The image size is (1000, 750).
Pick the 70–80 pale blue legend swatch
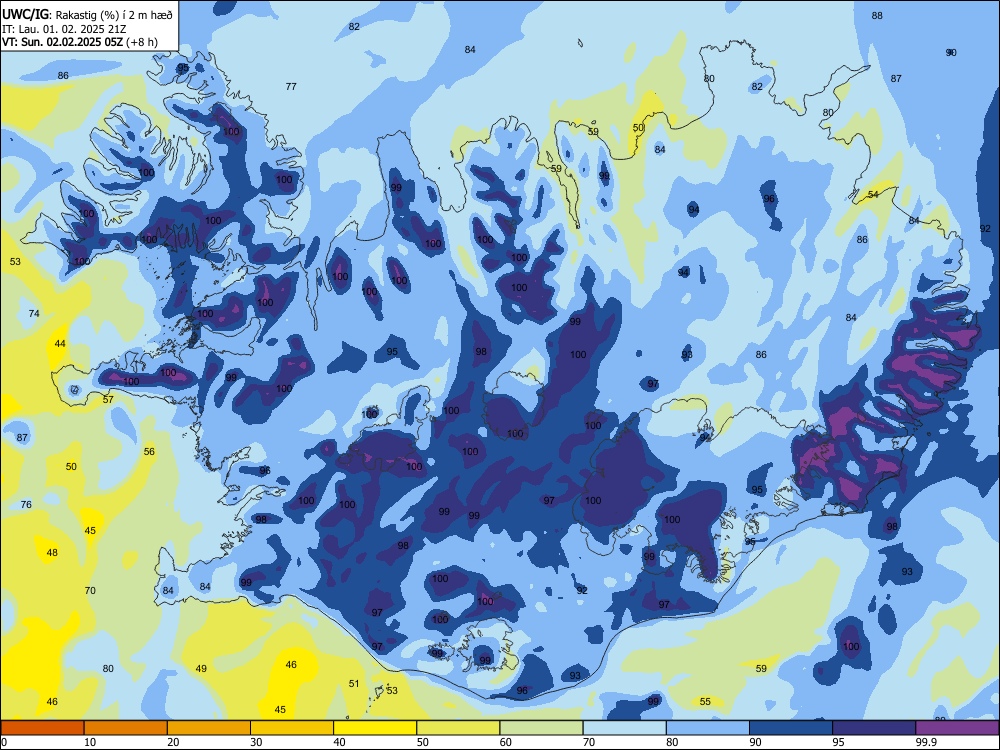point(624,728)
